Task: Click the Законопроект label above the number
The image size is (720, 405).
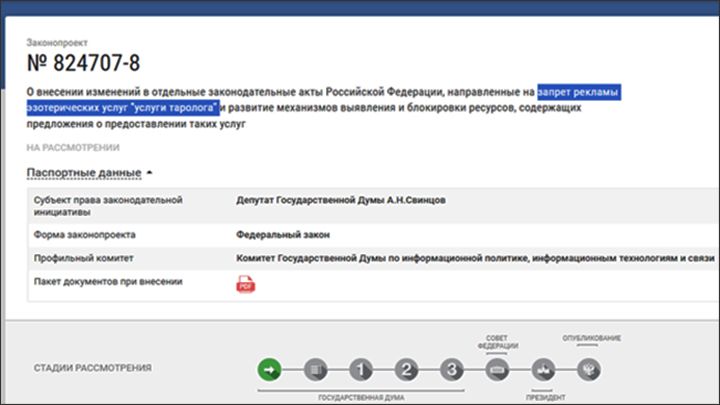Action: click(x=60, y=43)
